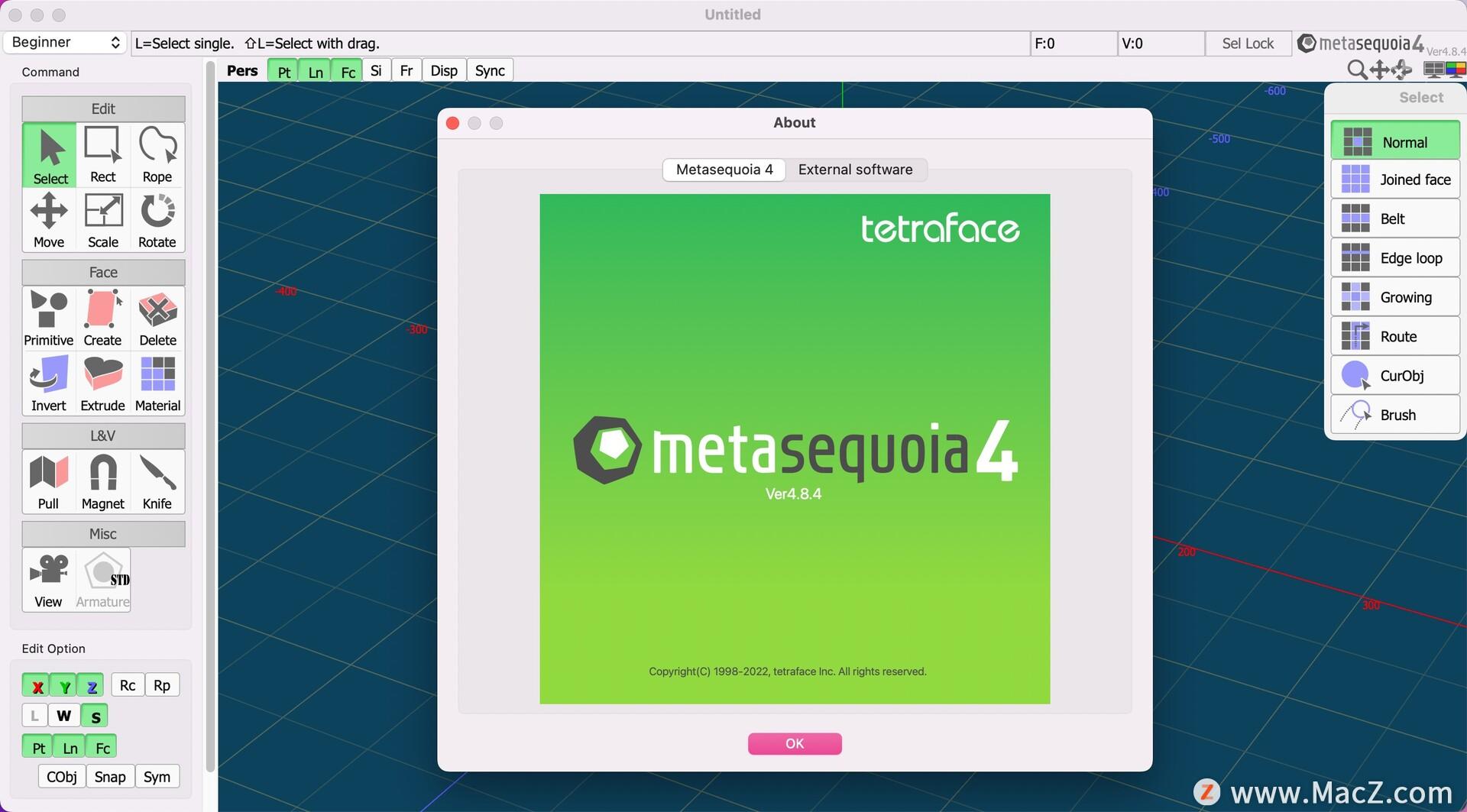
Task: Use the Invert face tool
Action: point(49,383)
